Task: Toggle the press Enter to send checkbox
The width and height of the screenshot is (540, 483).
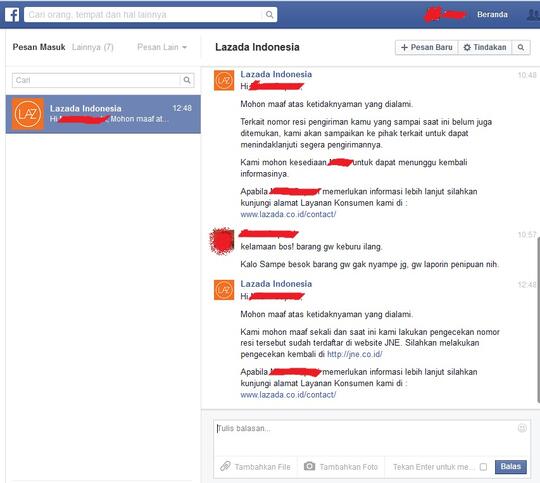Action: [x=483, y=467]
